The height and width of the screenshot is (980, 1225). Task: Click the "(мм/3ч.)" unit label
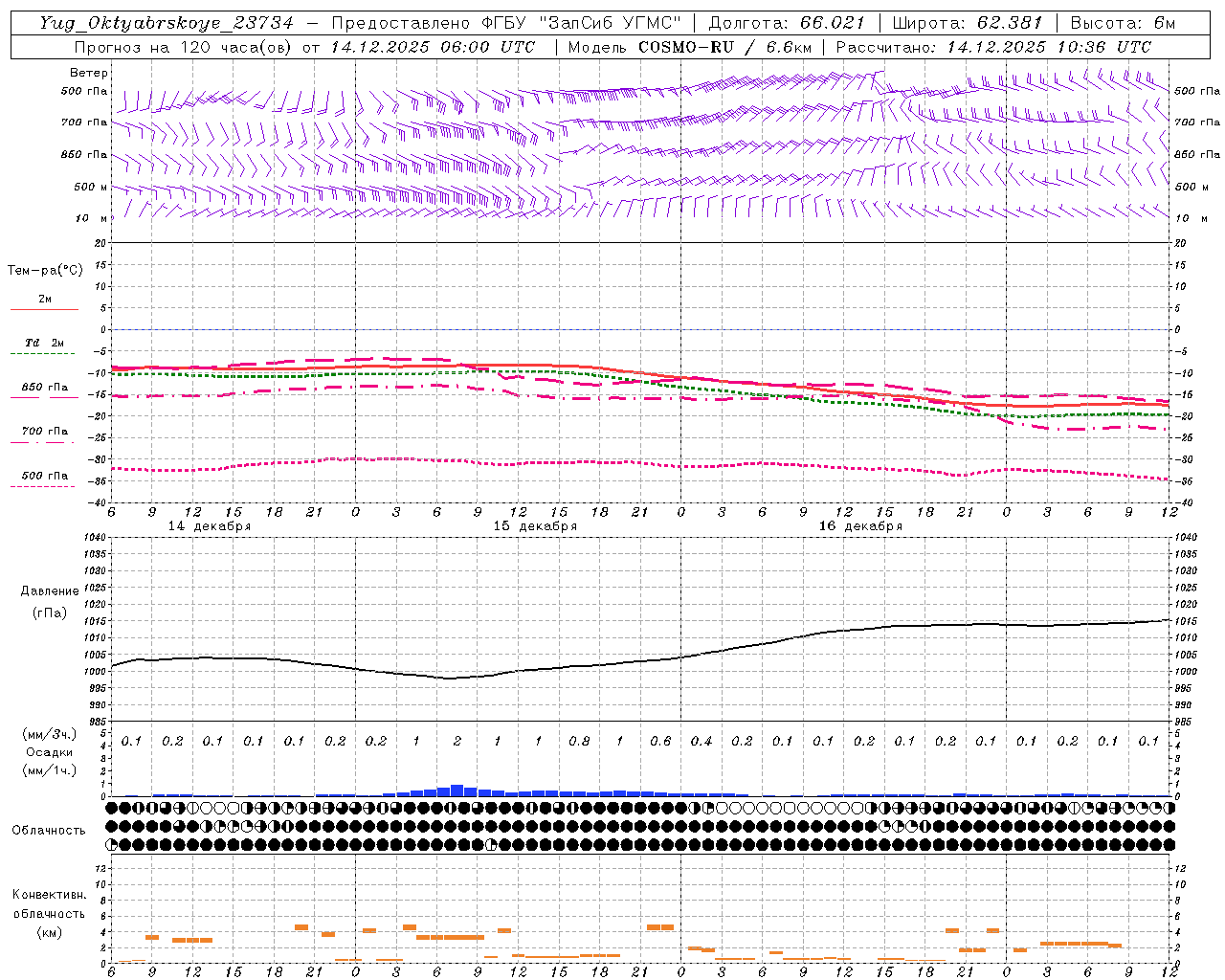click(50, 734)
